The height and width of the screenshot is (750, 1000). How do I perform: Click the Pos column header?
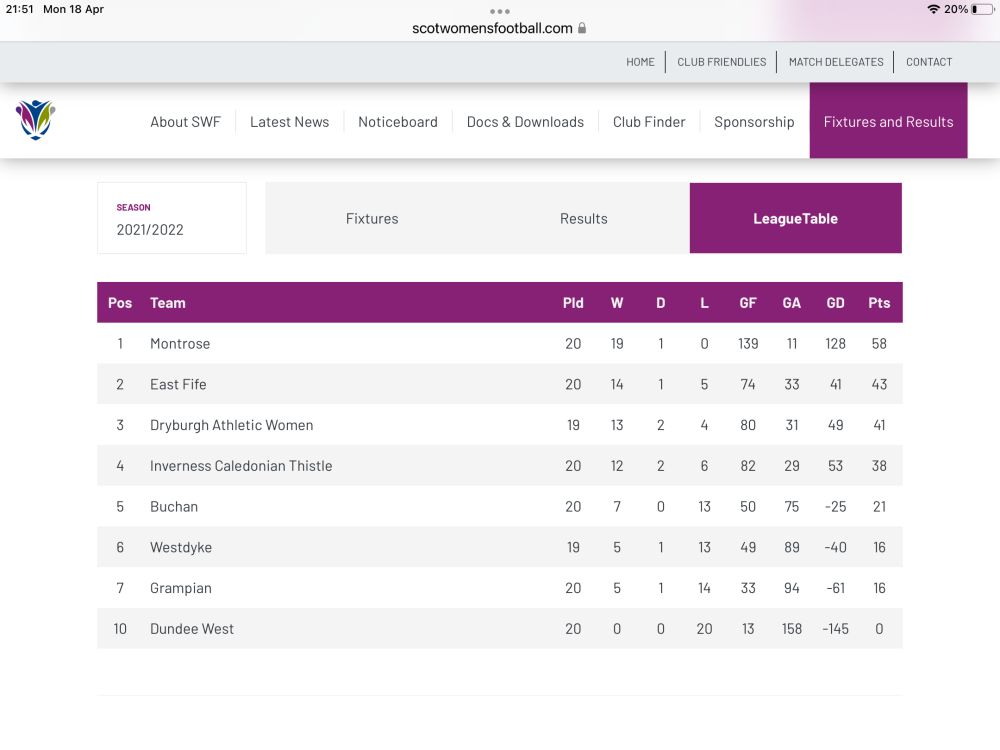(120, 303)
